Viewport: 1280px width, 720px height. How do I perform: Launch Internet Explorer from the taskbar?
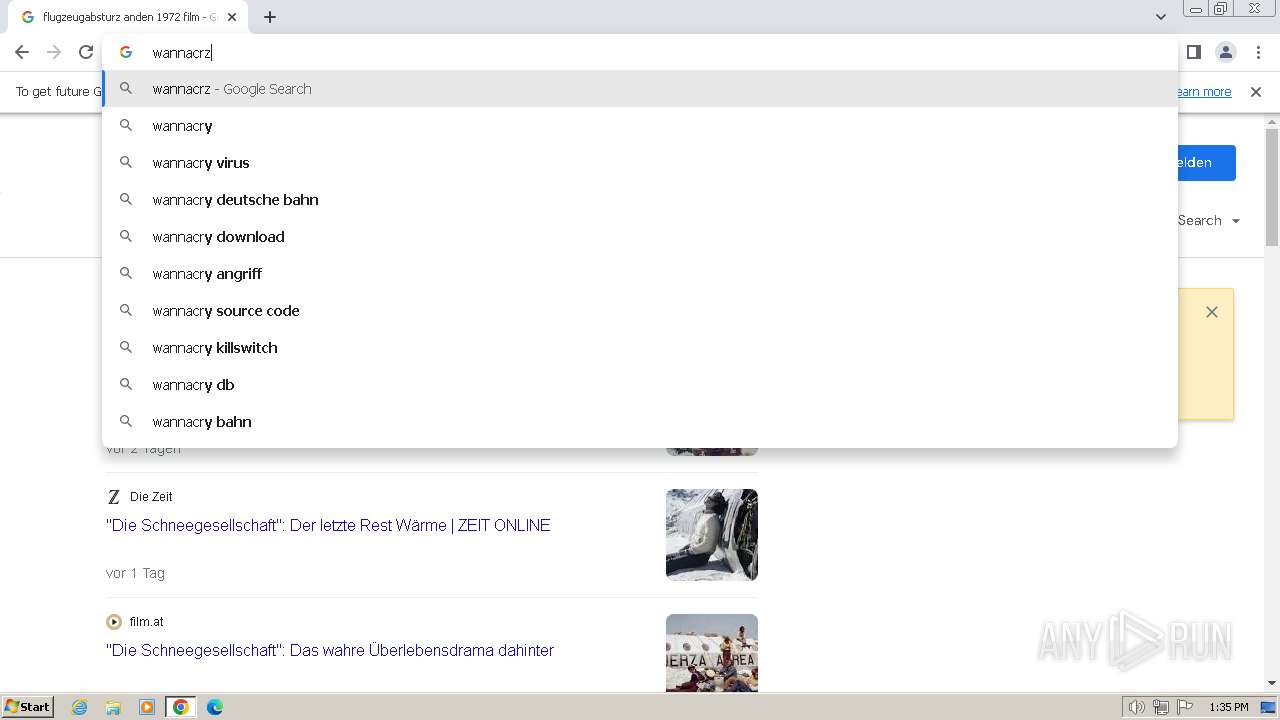click(80, 707)
